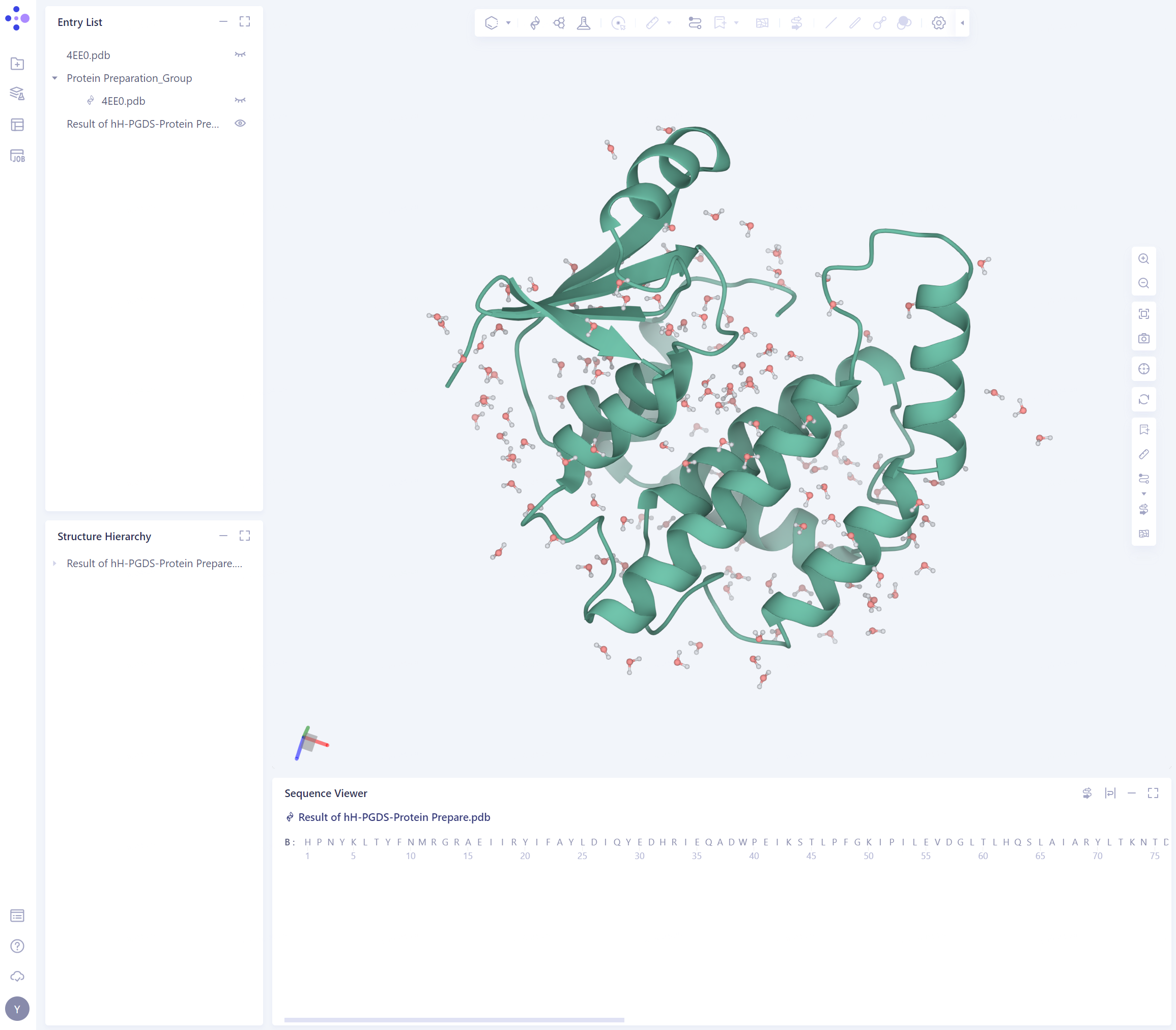Viewport: 1176px width, 1030px height.
Task: Click the zoom out magnifier icon
Action: point(1143,283)
